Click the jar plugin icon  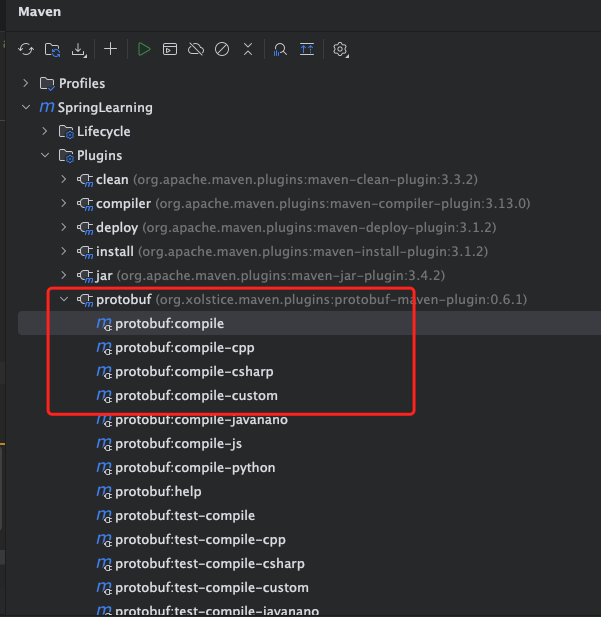[85, 276]
